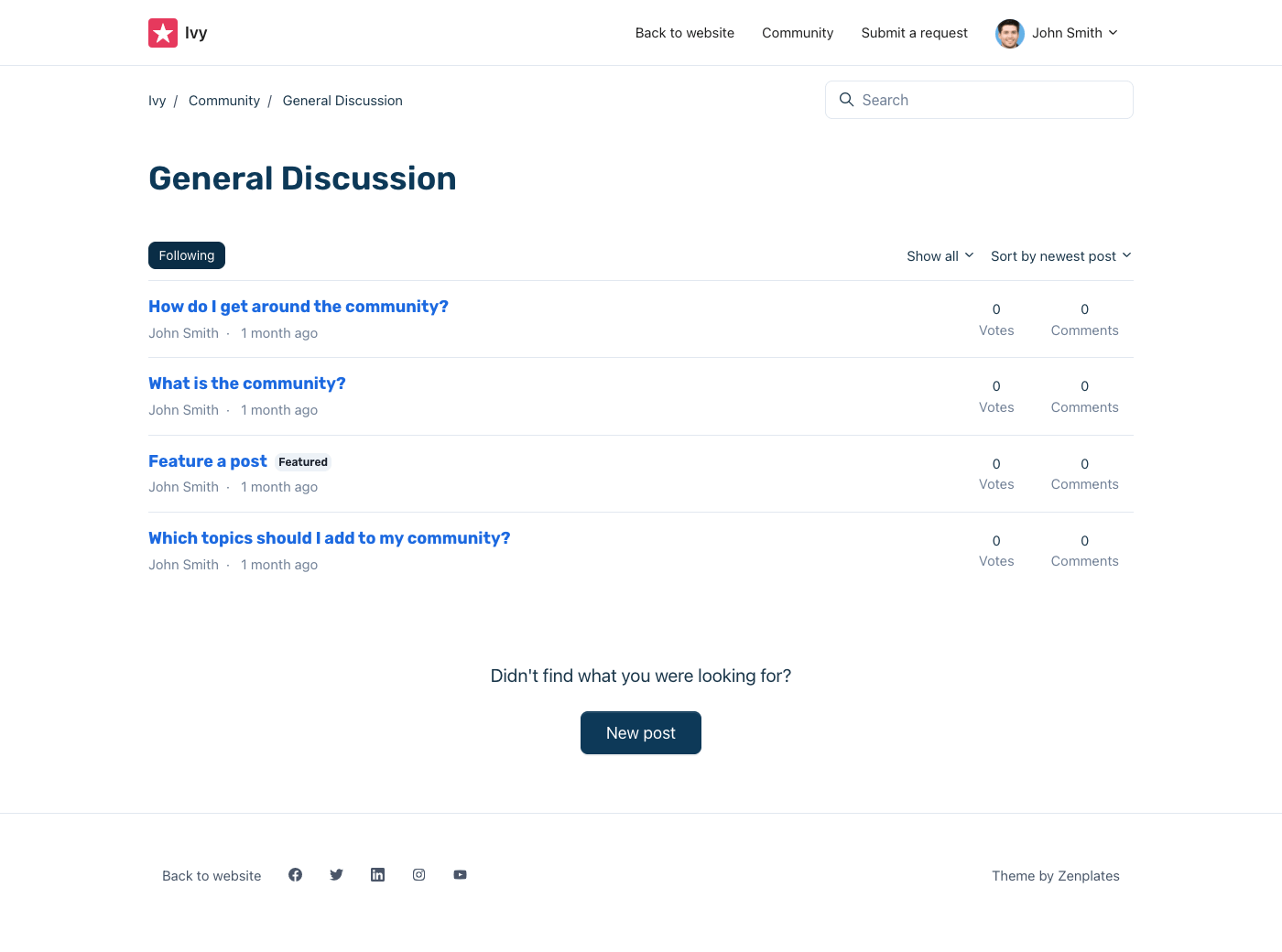This screenshot has width=1282, height=952.
Task: Open the Facebook icon in footer
Action: coord(295,875)
